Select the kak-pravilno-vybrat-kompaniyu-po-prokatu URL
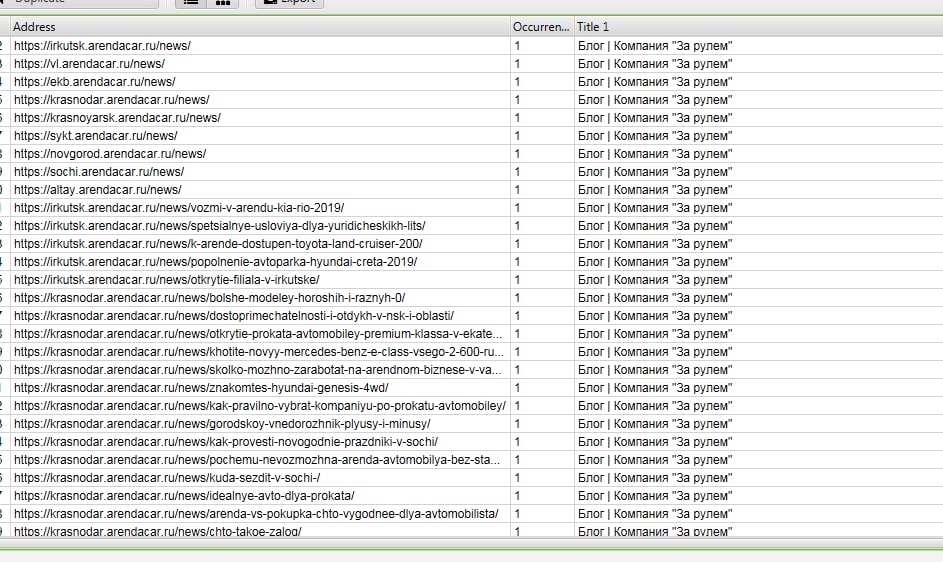943x562 pixels. click(x=260, y=406)
